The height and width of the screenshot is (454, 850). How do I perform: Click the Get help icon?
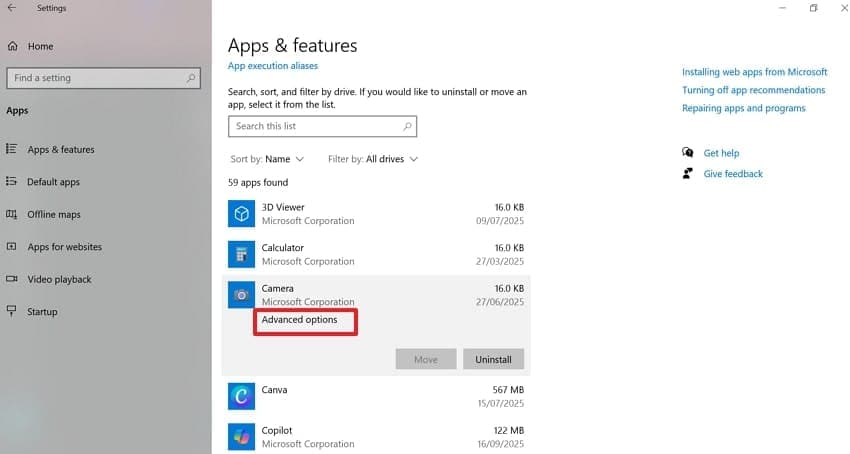pos(688,153)
